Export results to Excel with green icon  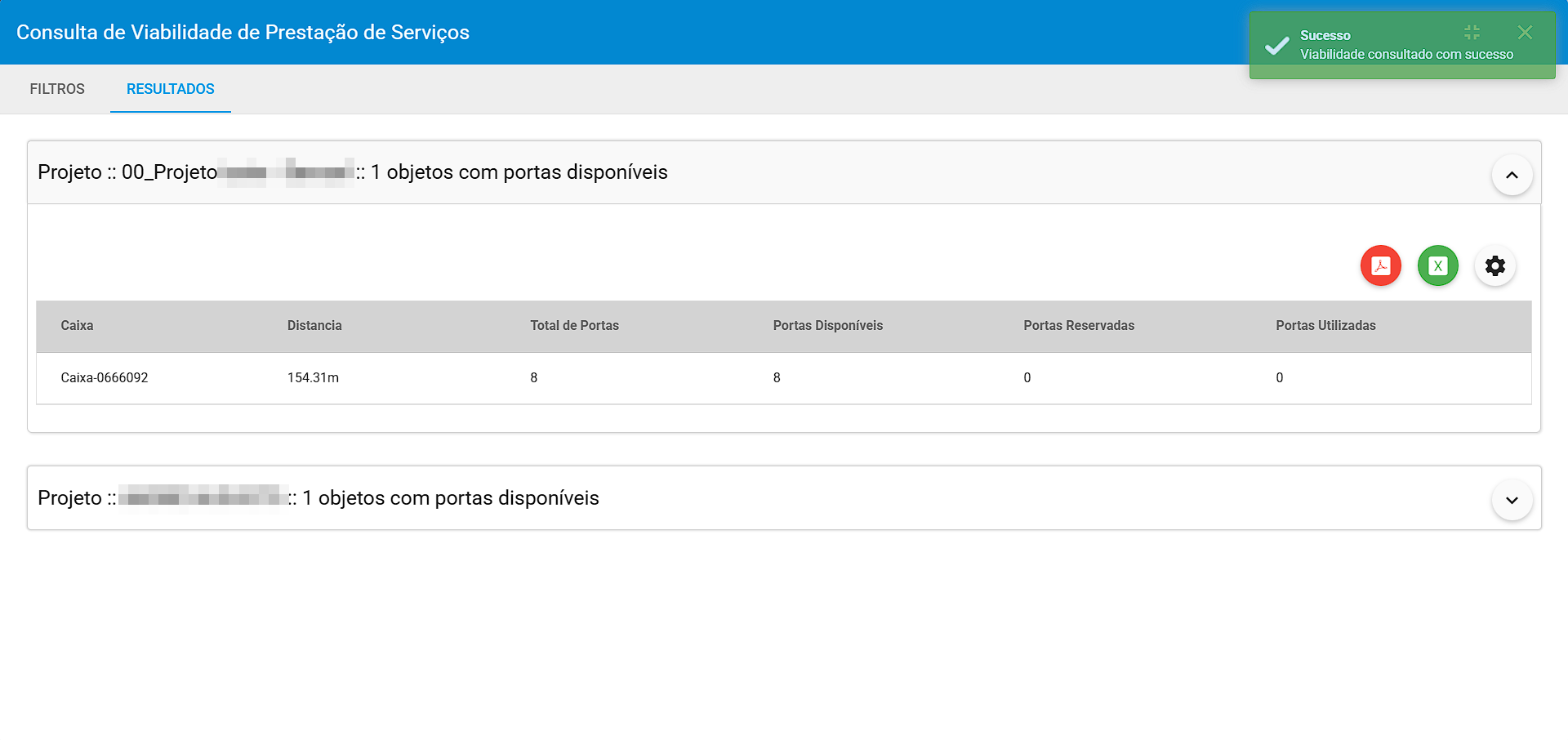tap(1437, 265)
